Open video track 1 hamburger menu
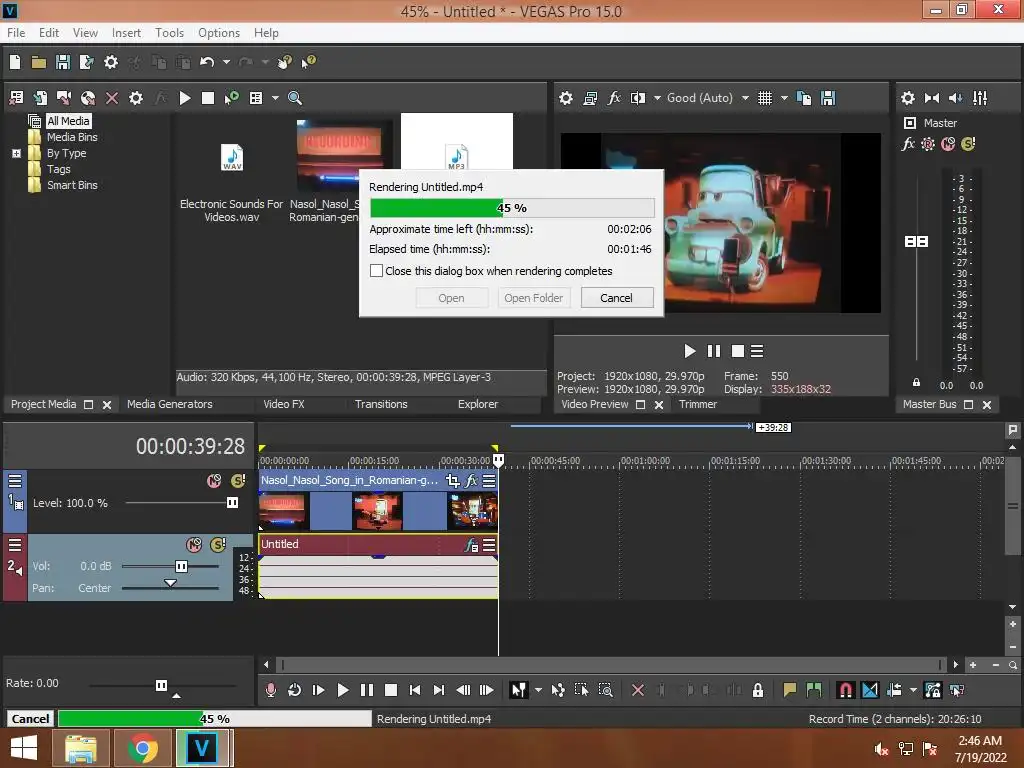Image resolution: width=1024 pixels, height=768 pixels. click(14, 481)
